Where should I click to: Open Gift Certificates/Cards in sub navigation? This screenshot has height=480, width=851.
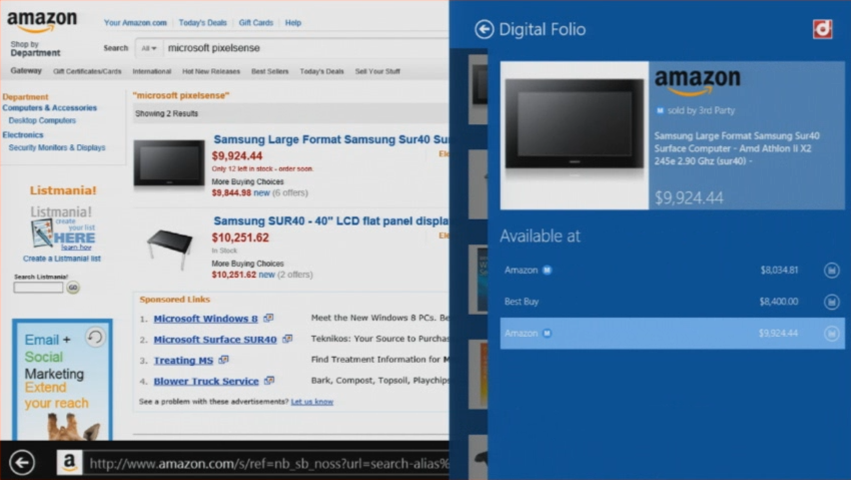point(87,71)
